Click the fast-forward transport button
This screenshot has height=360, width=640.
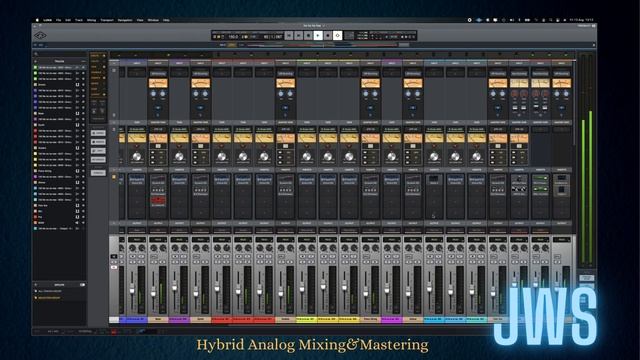click(x=299, y=36)
